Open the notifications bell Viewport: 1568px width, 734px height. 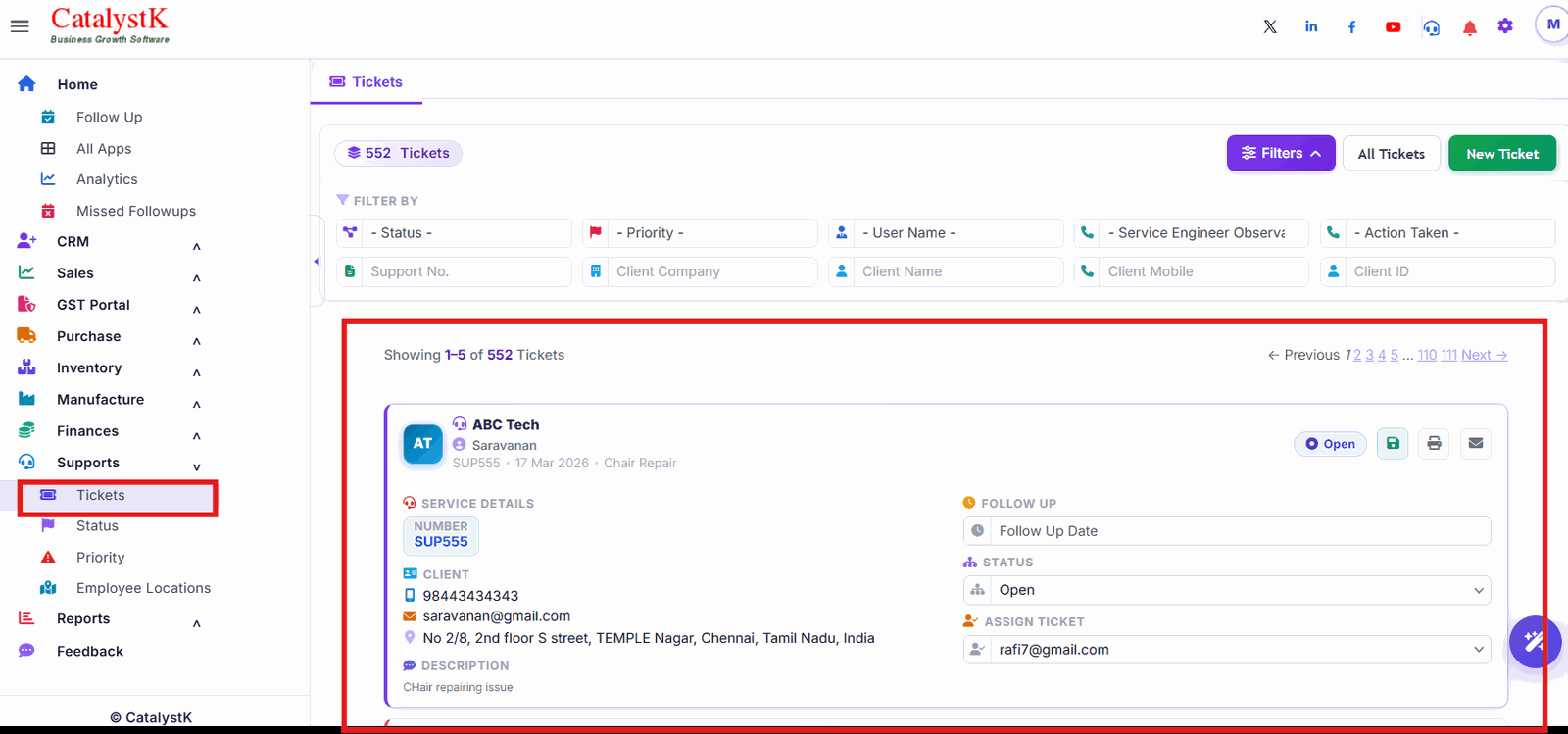click(1470, 27)
